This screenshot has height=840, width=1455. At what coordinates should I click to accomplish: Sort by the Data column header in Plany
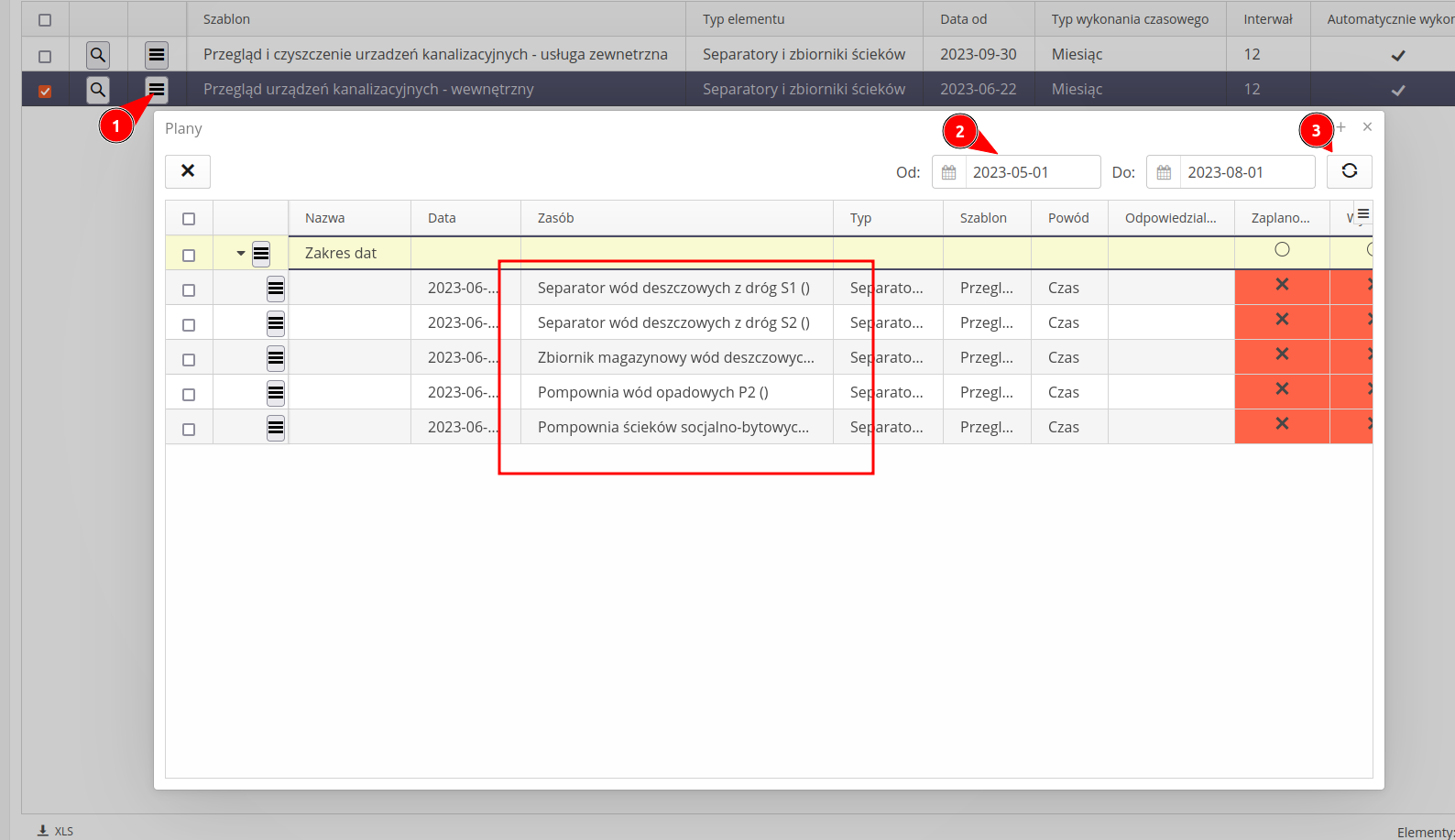[442, 218]
